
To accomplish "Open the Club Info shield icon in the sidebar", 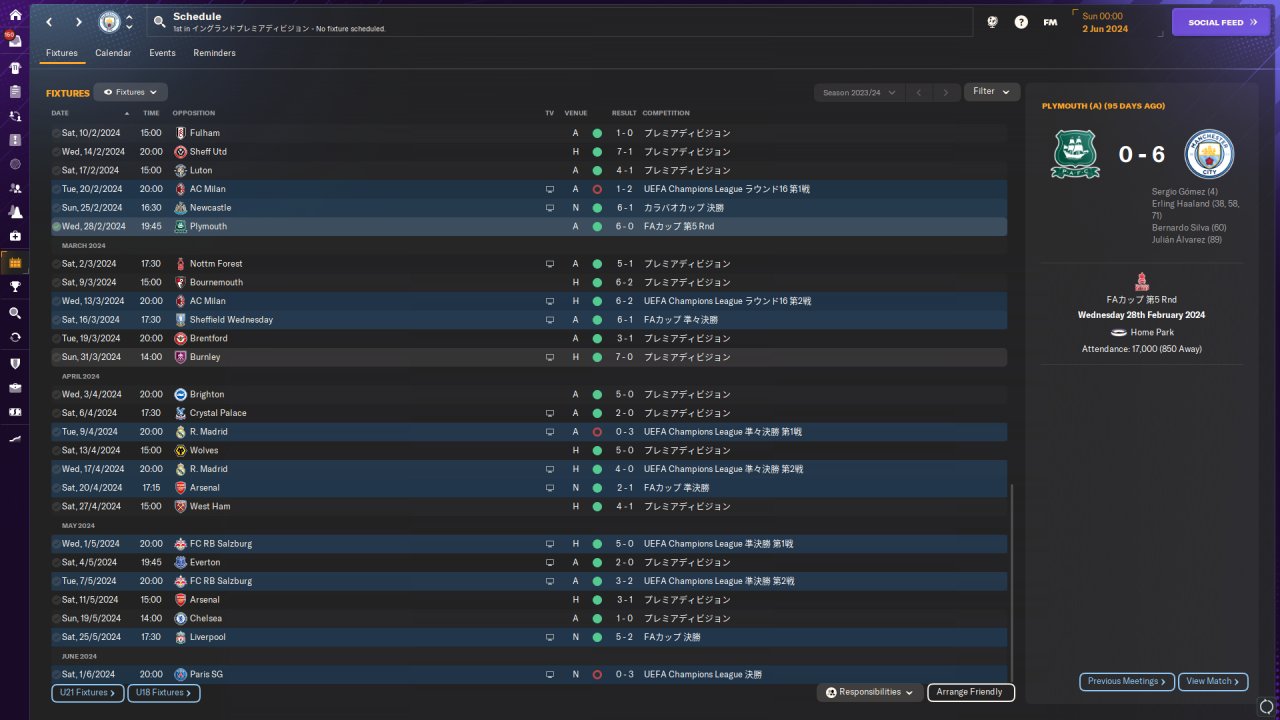I will [15, 363].
